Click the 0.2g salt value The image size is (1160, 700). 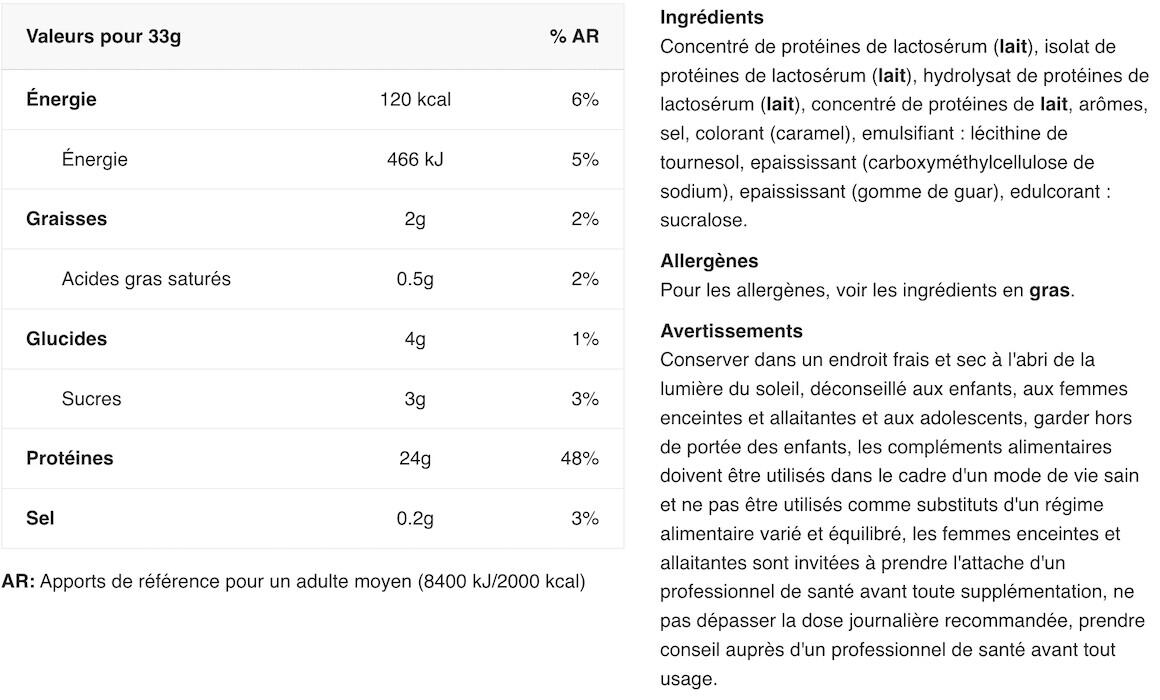415,519
